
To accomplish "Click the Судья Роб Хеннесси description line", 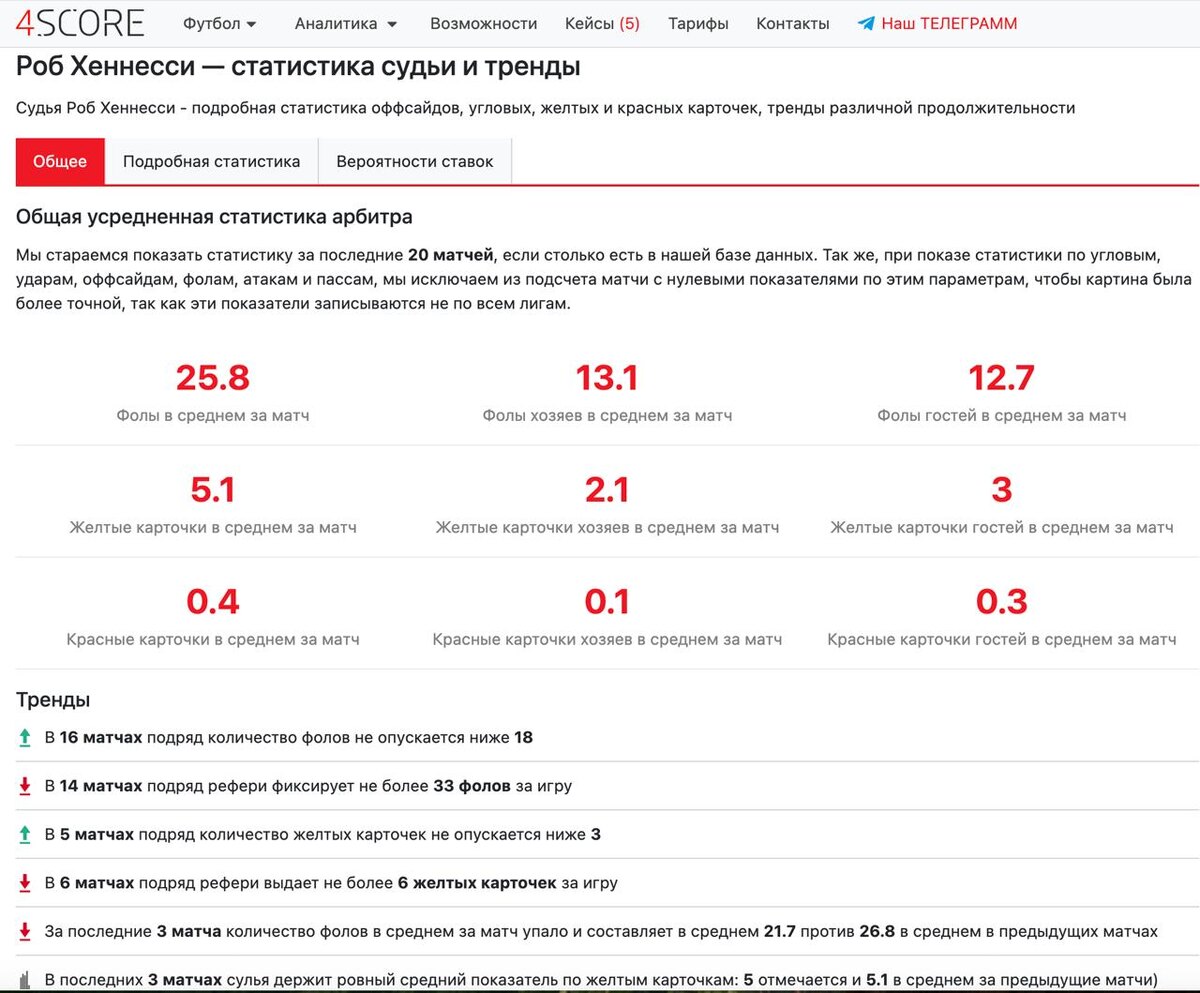I will [545, 108].
